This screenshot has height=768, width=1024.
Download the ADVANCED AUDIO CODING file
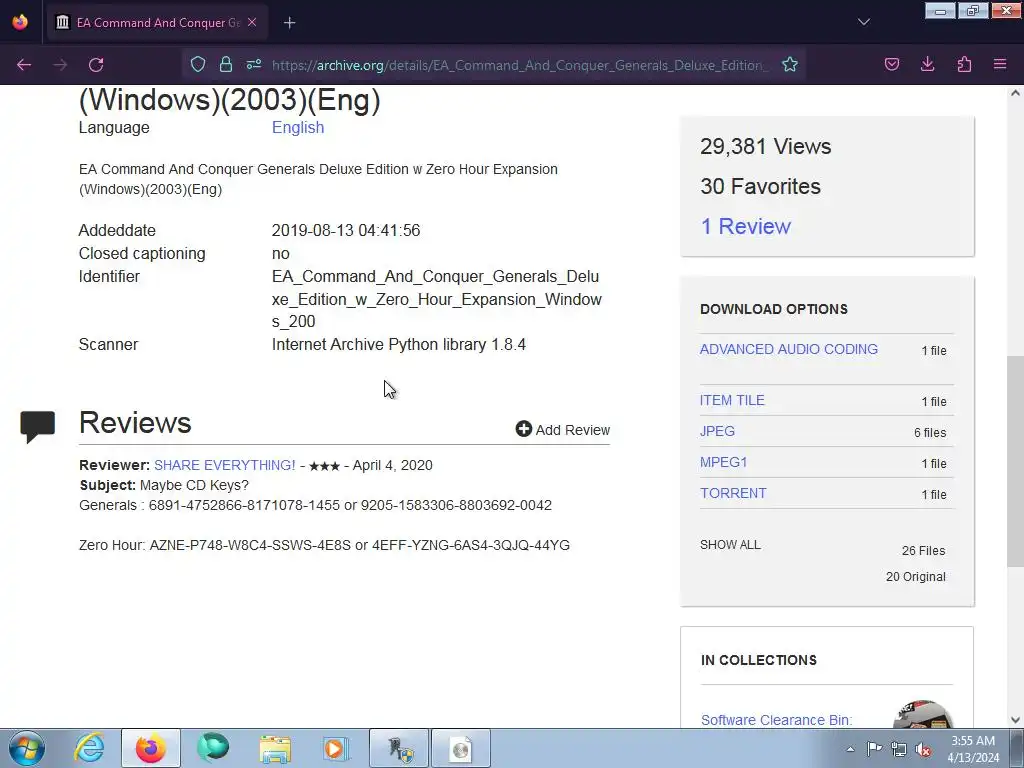point(789,349)
